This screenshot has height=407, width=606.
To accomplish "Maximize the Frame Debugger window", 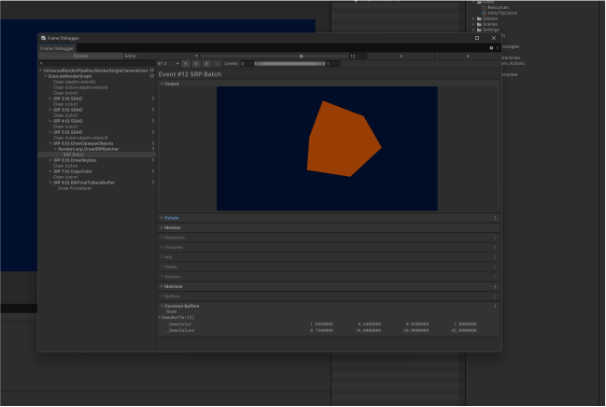I will tap(477, 38).
